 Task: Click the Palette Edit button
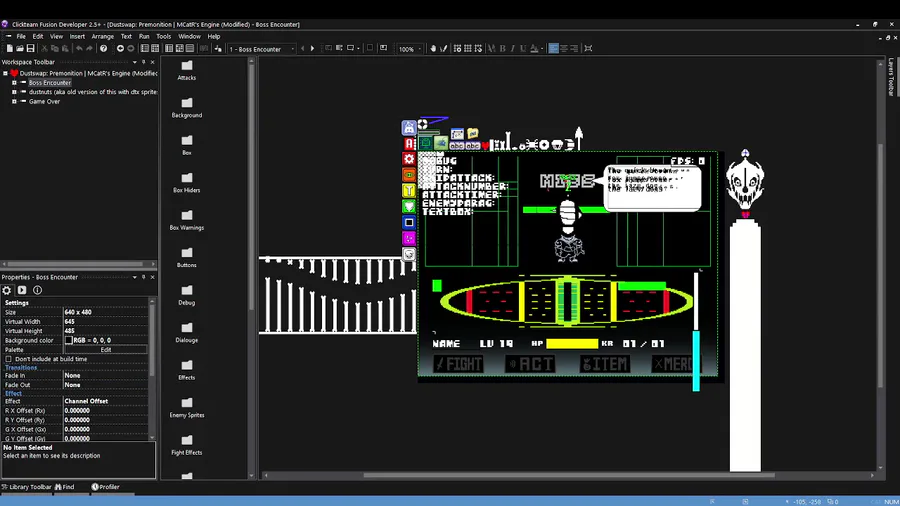pyautogui.click(x=106, y=350)
